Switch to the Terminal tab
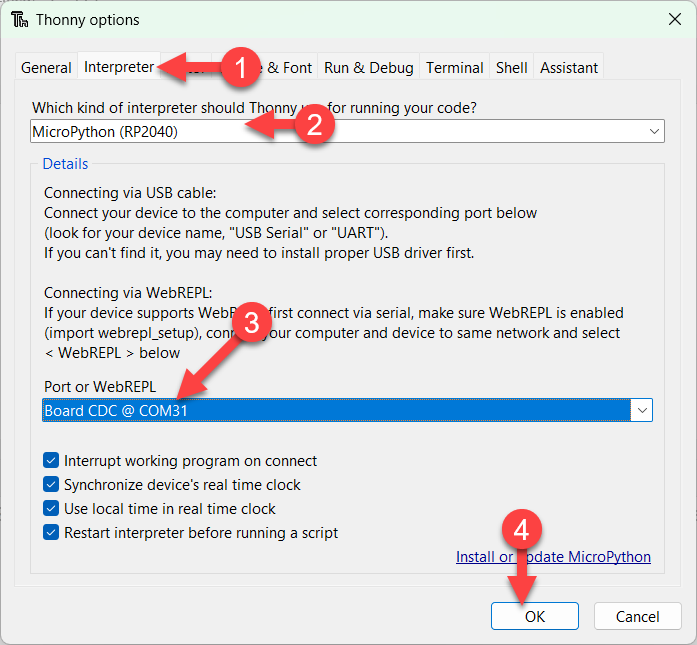This screenshot has height=645, width=697. point(454,68)
